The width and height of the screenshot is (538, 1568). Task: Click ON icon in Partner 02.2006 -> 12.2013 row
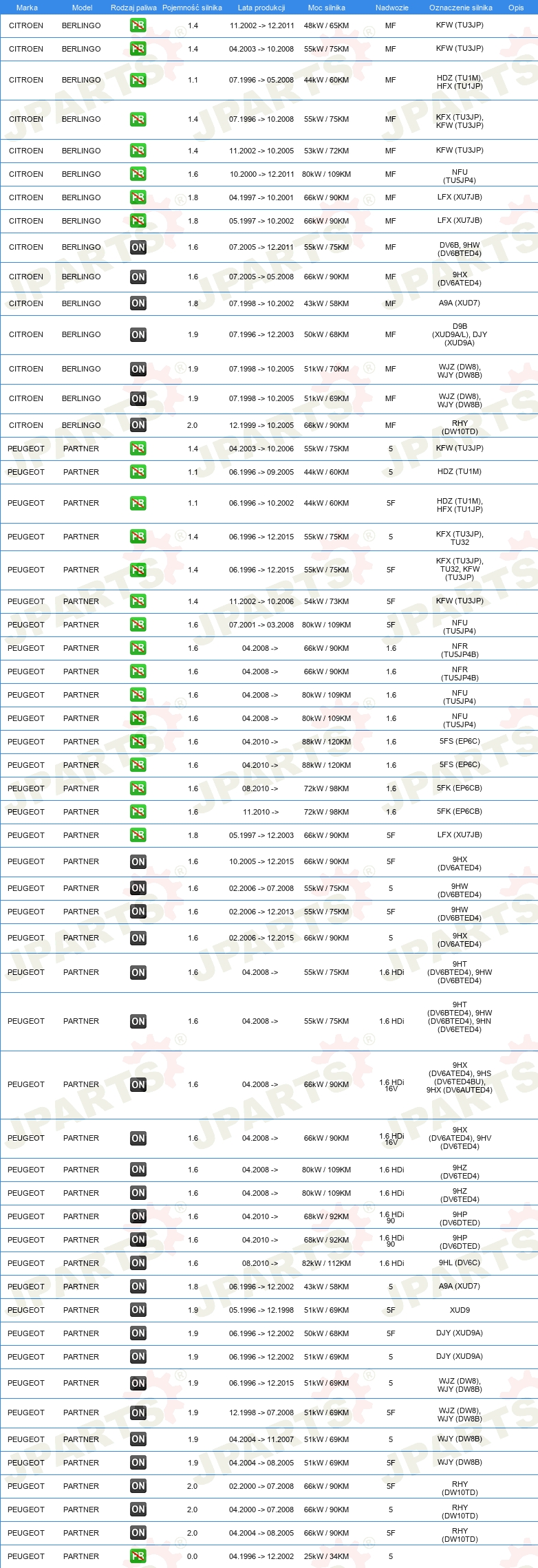(x=138, y=912)
